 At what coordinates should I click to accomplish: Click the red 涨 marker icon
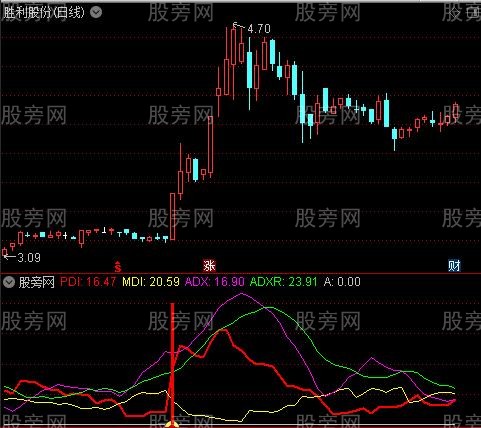click(x=210, y=266)
